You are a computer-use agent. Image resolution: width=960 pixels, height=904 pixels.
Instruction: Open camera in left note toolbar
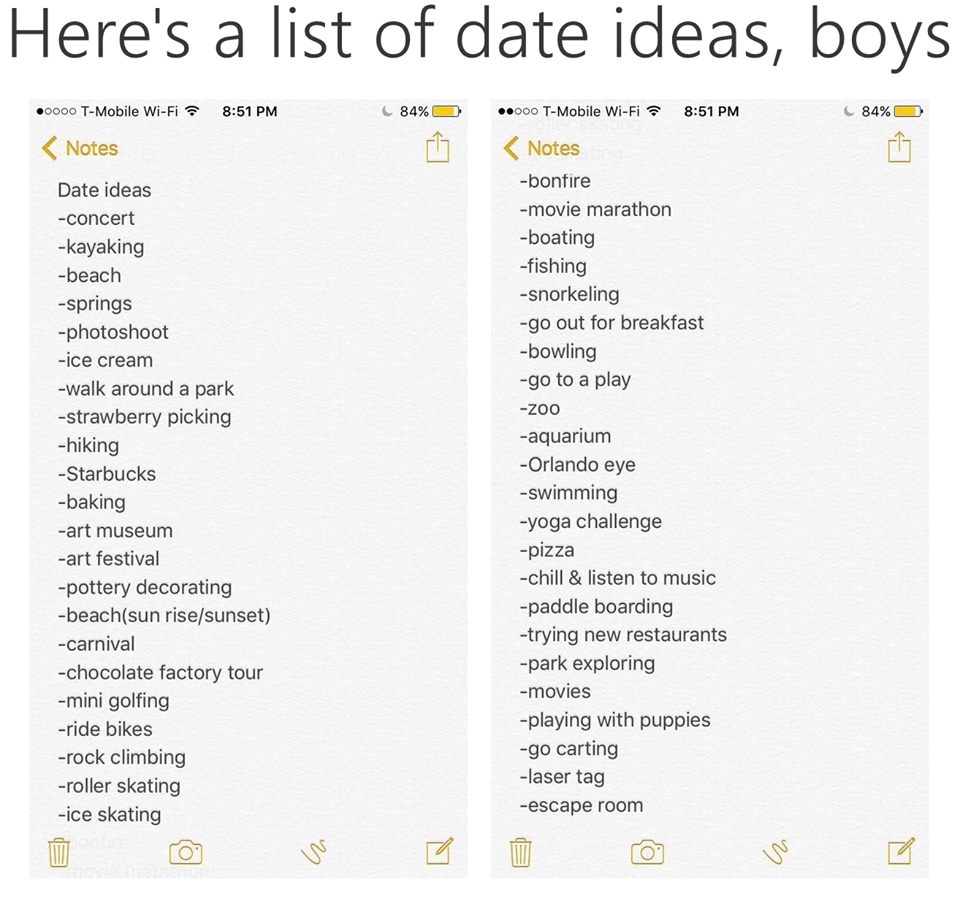pos(186,852)
